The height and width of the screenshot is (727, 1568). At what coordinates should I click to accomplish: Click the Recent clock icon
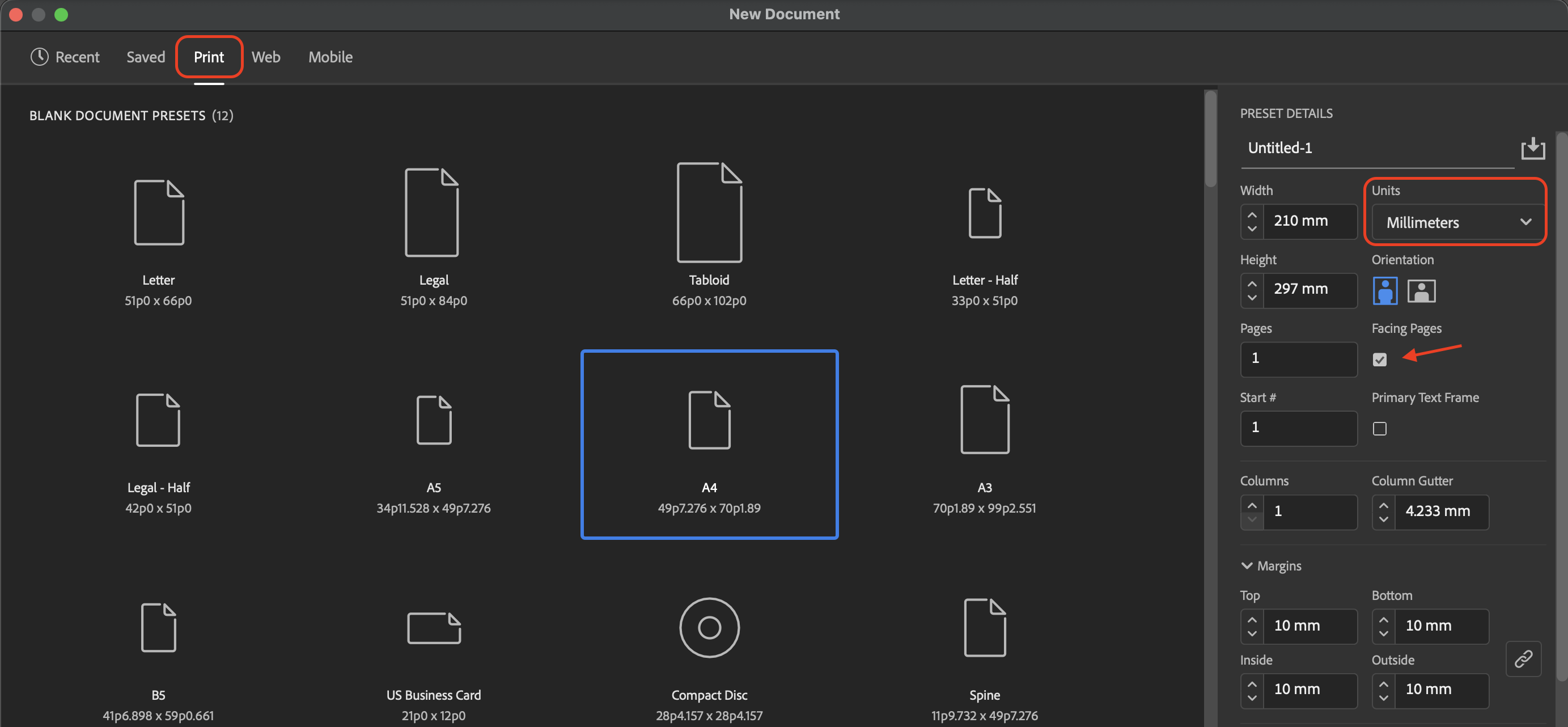40,57
